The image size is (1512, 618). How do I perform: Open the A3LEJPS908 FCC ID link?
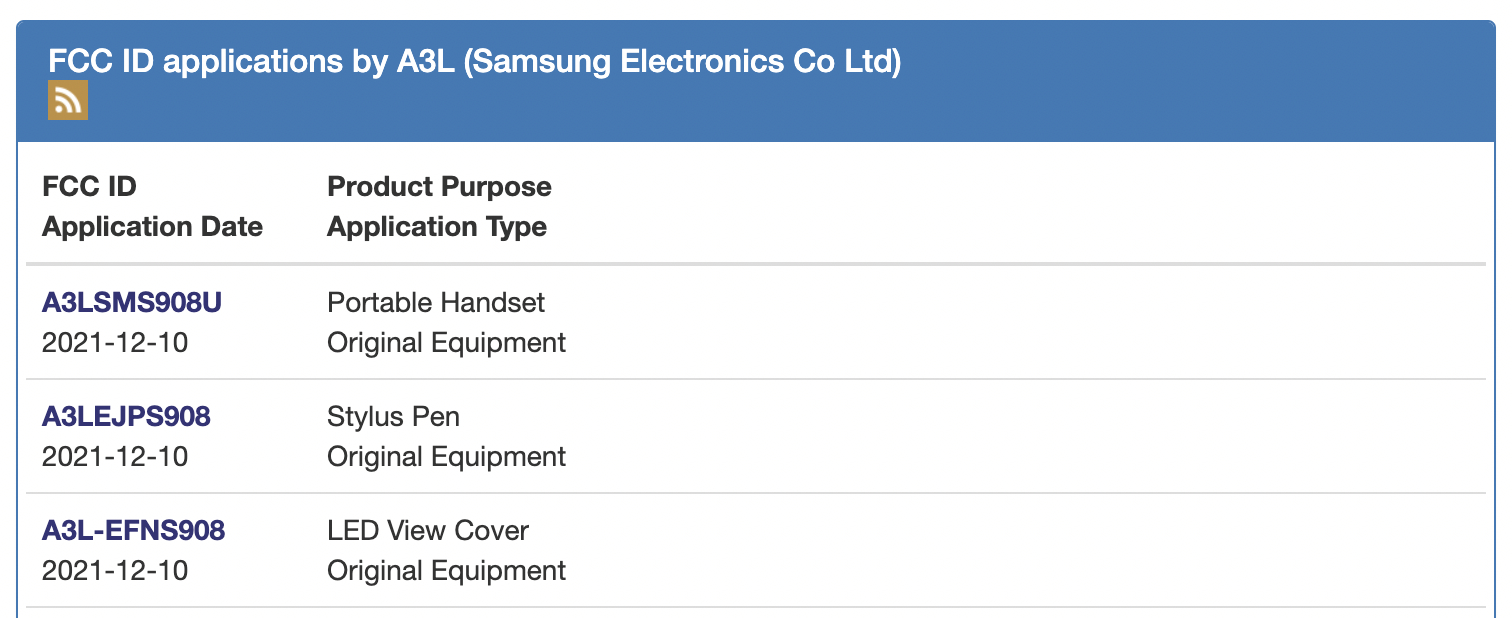point(126,416)
